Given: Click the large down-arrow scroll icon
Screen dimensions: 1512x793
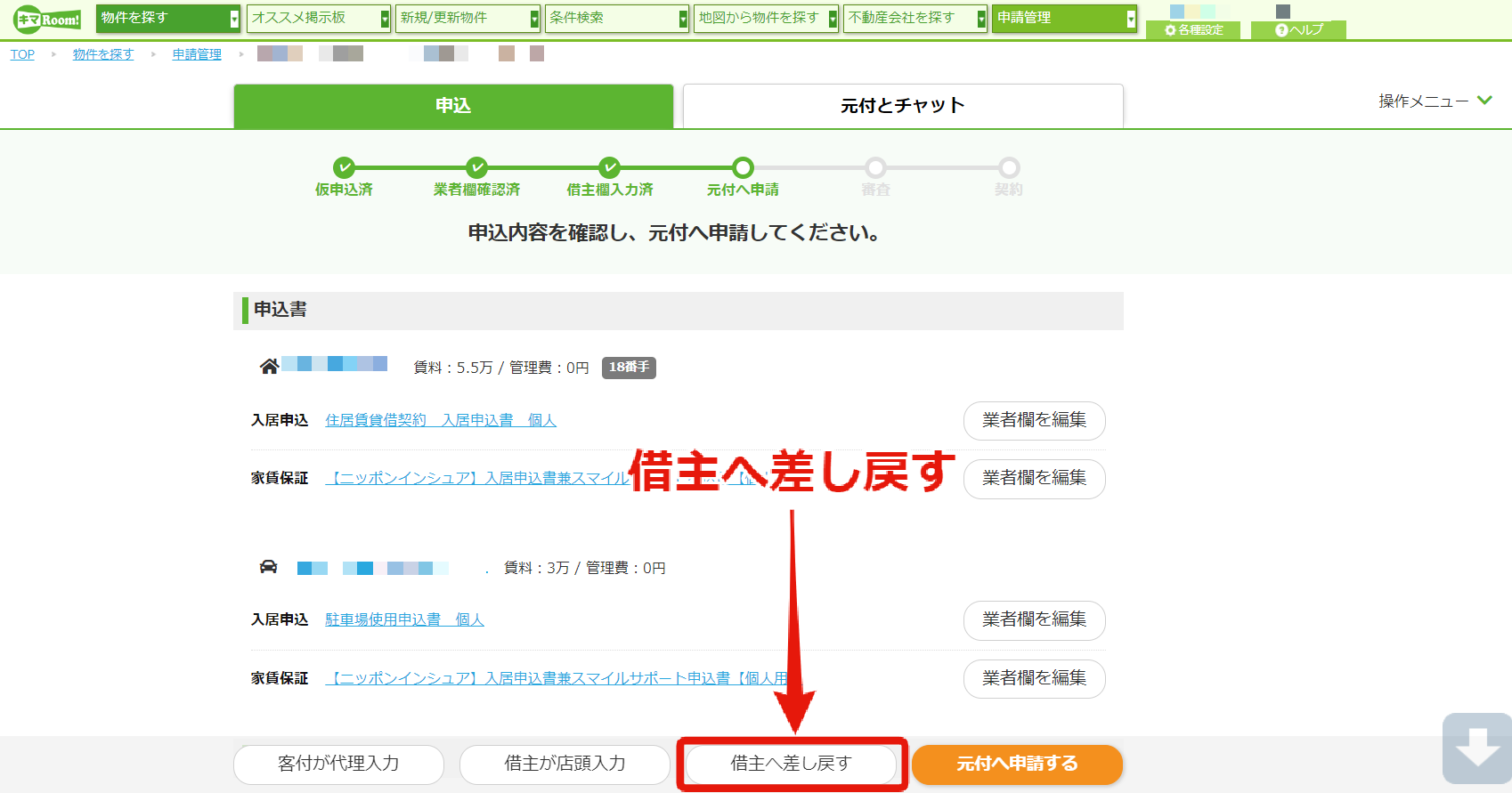Looking at the screenshot, I should coord(1476,748).
